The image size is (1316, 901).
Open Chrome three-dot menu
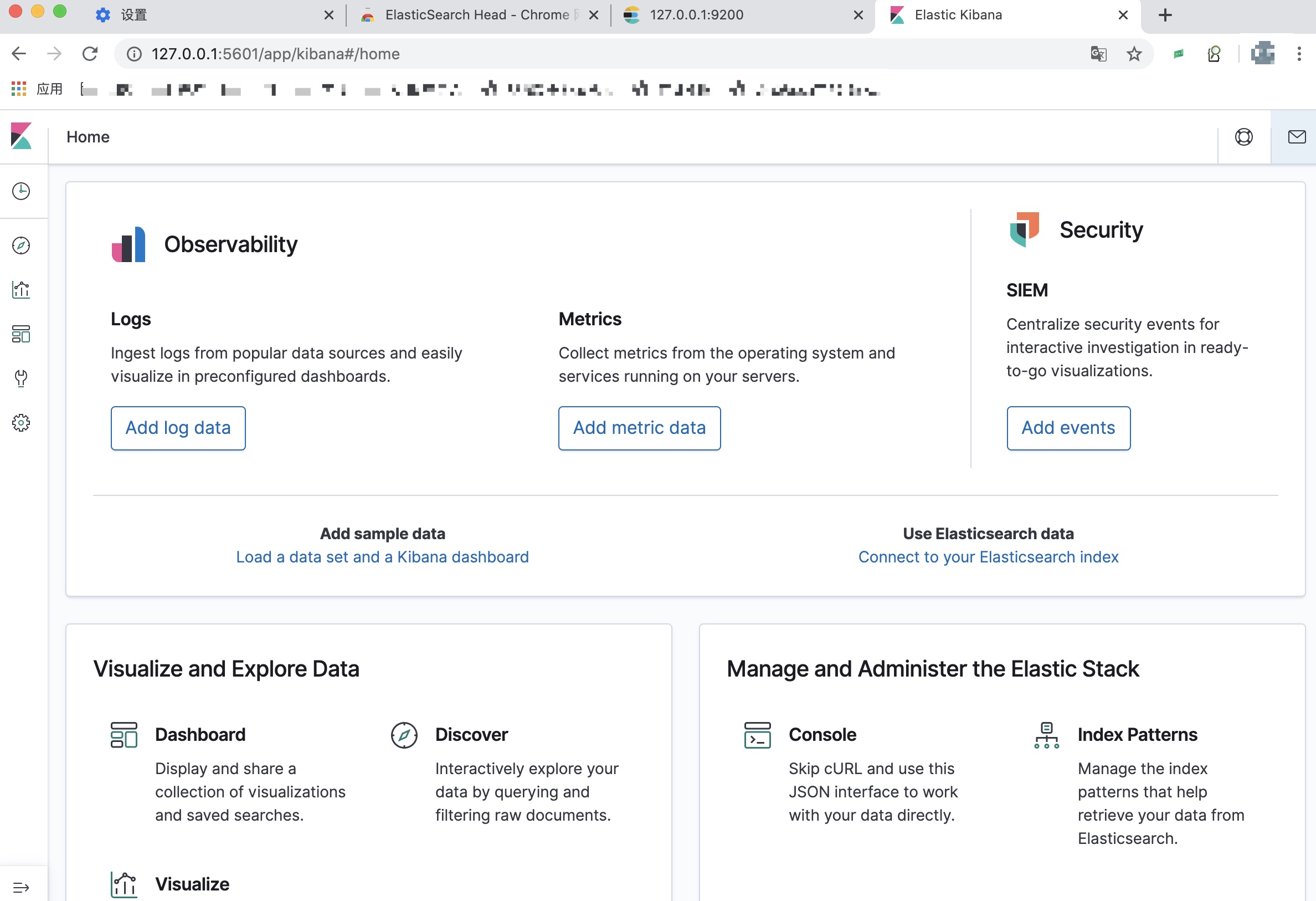click(x=1299, y=54)
